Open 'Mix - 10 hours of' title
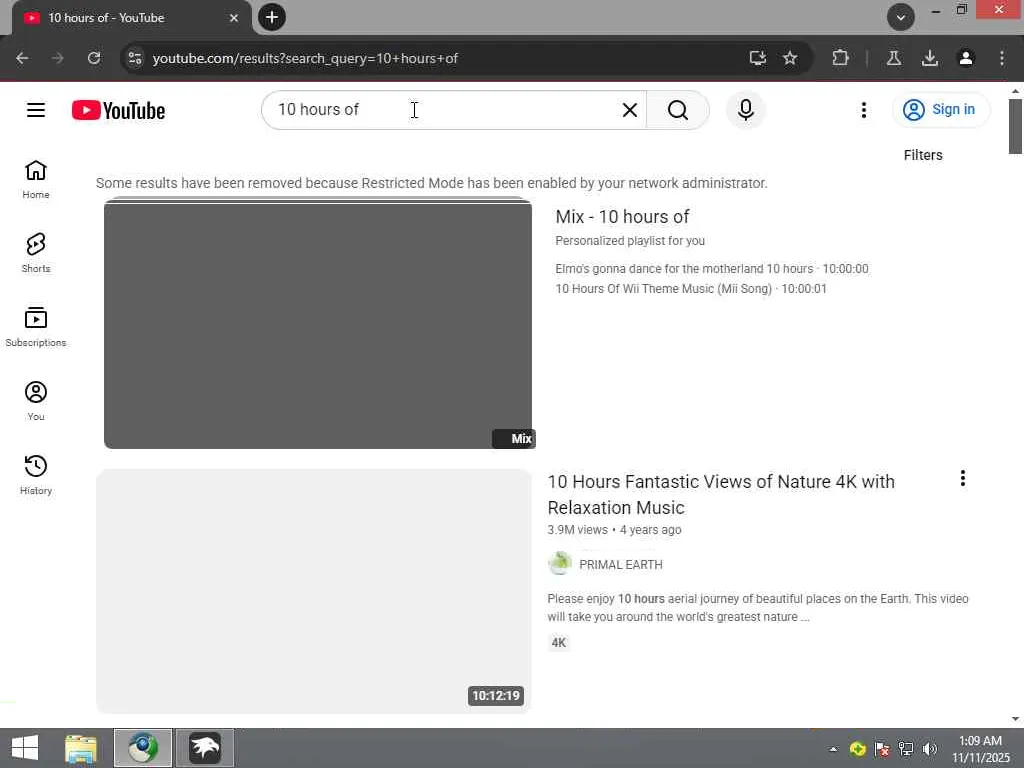Screen dimensions: 1024x768 (622, 217)
